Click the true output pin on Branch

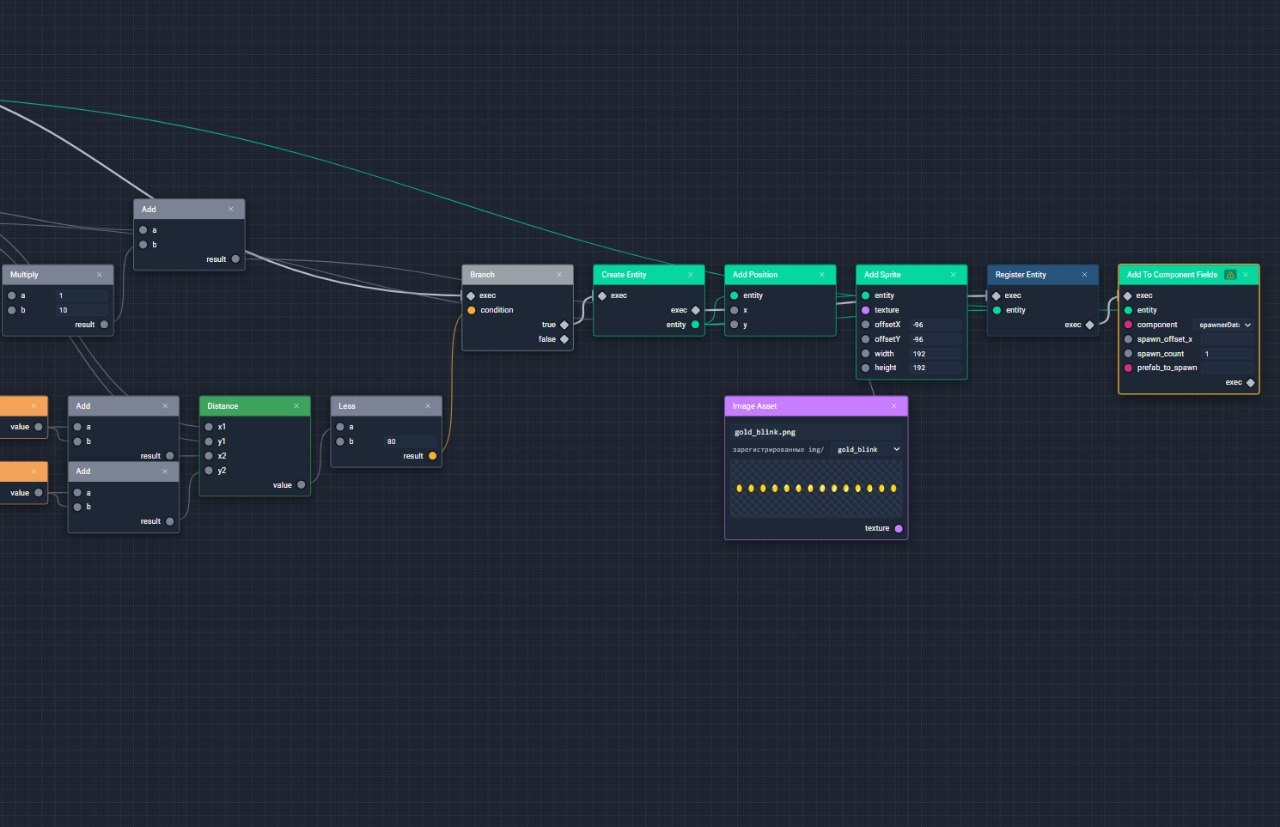point(564,325)
